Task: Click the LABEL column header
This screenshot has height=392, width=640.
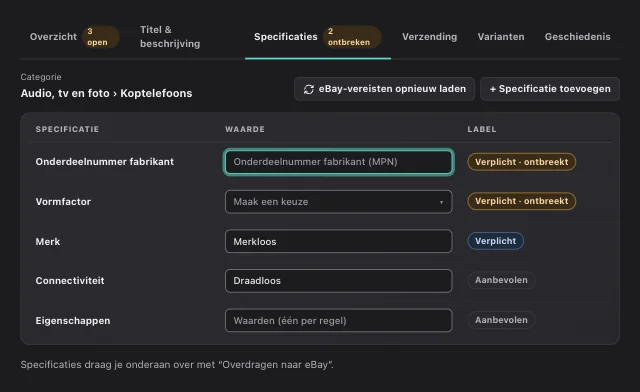Action: tap(482, 129)
